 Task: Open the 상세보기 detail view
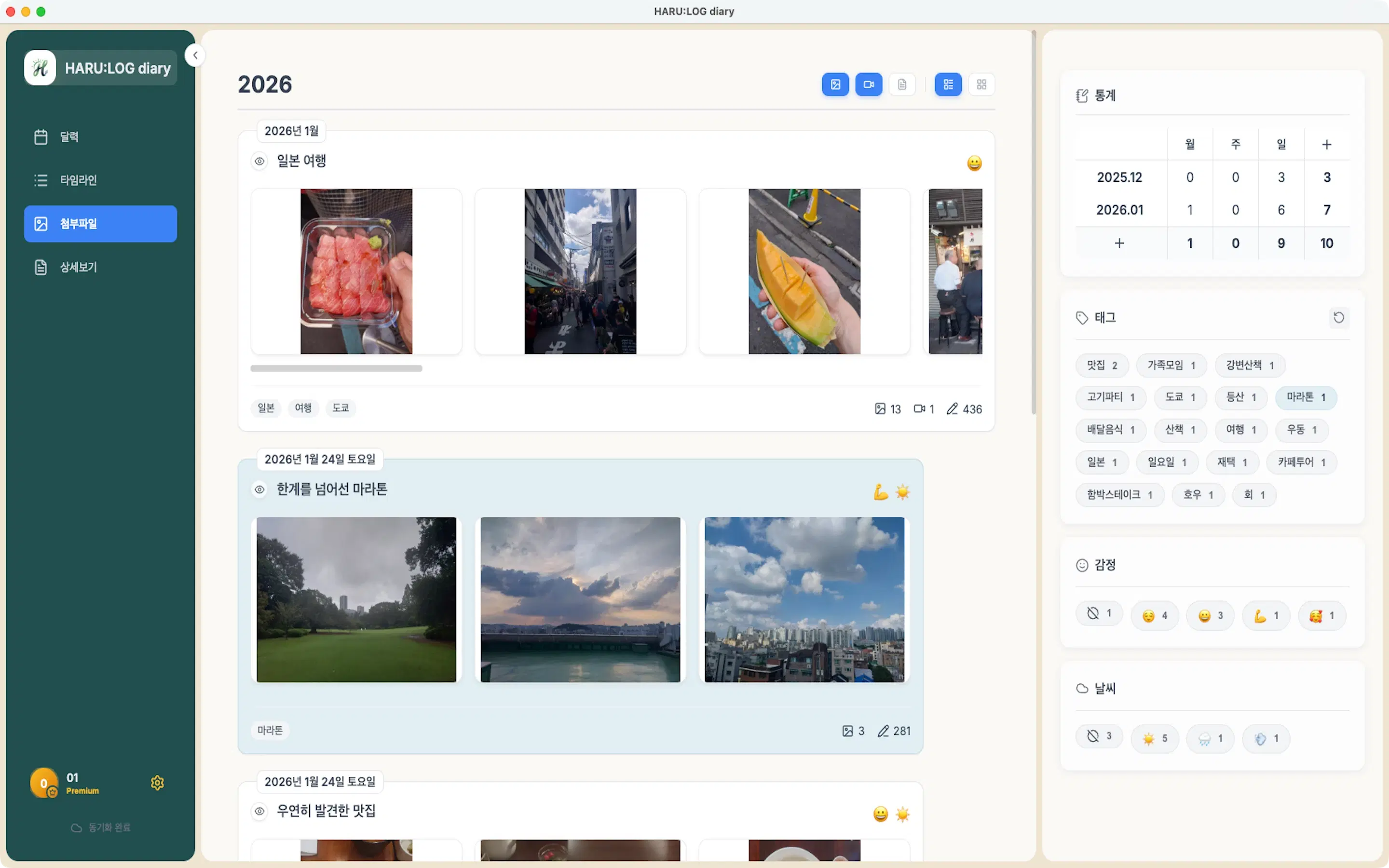pos(100,267)
